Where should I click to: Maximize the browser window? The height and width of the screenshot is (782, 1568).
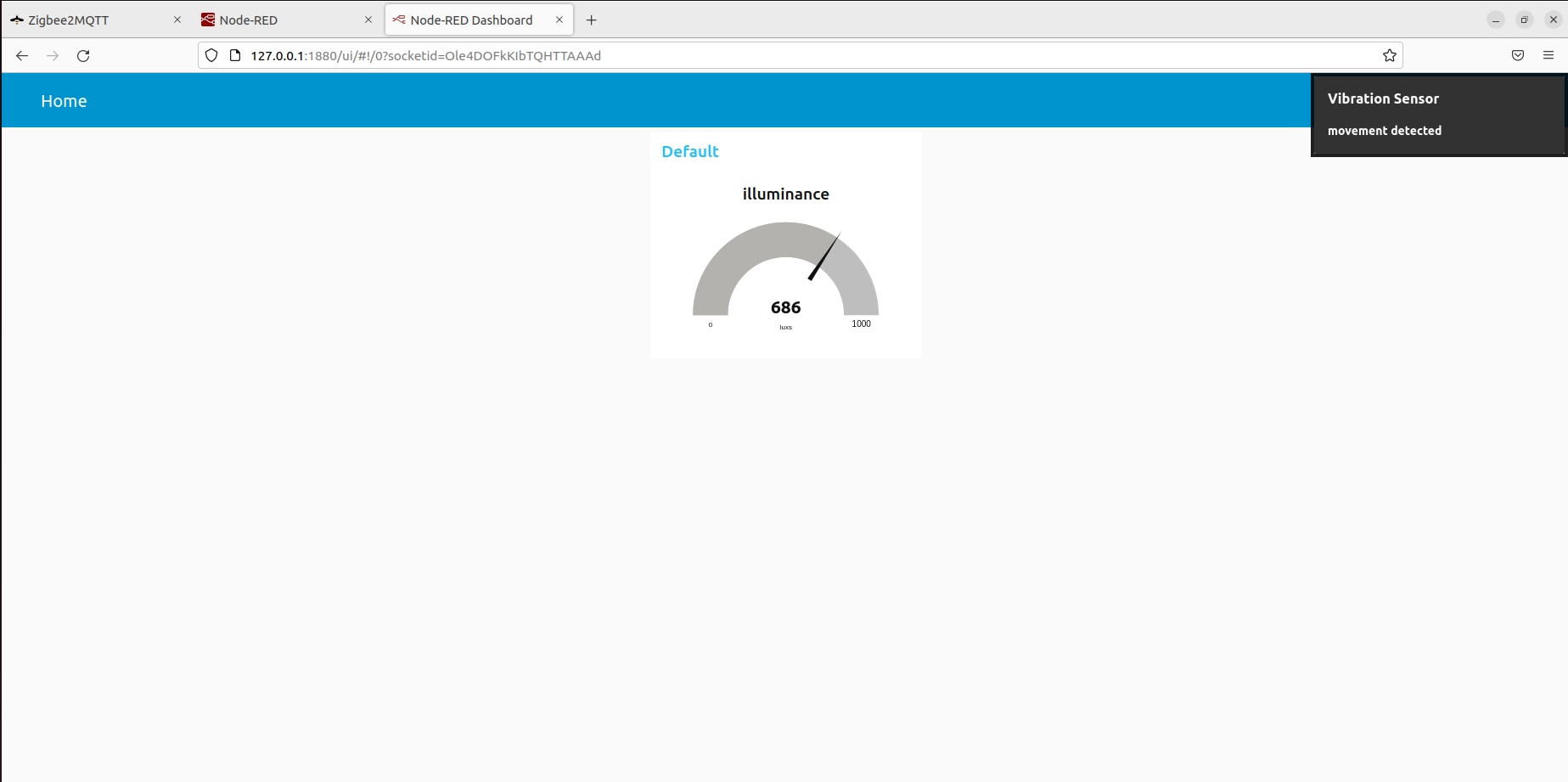[x=1525, y=20]
